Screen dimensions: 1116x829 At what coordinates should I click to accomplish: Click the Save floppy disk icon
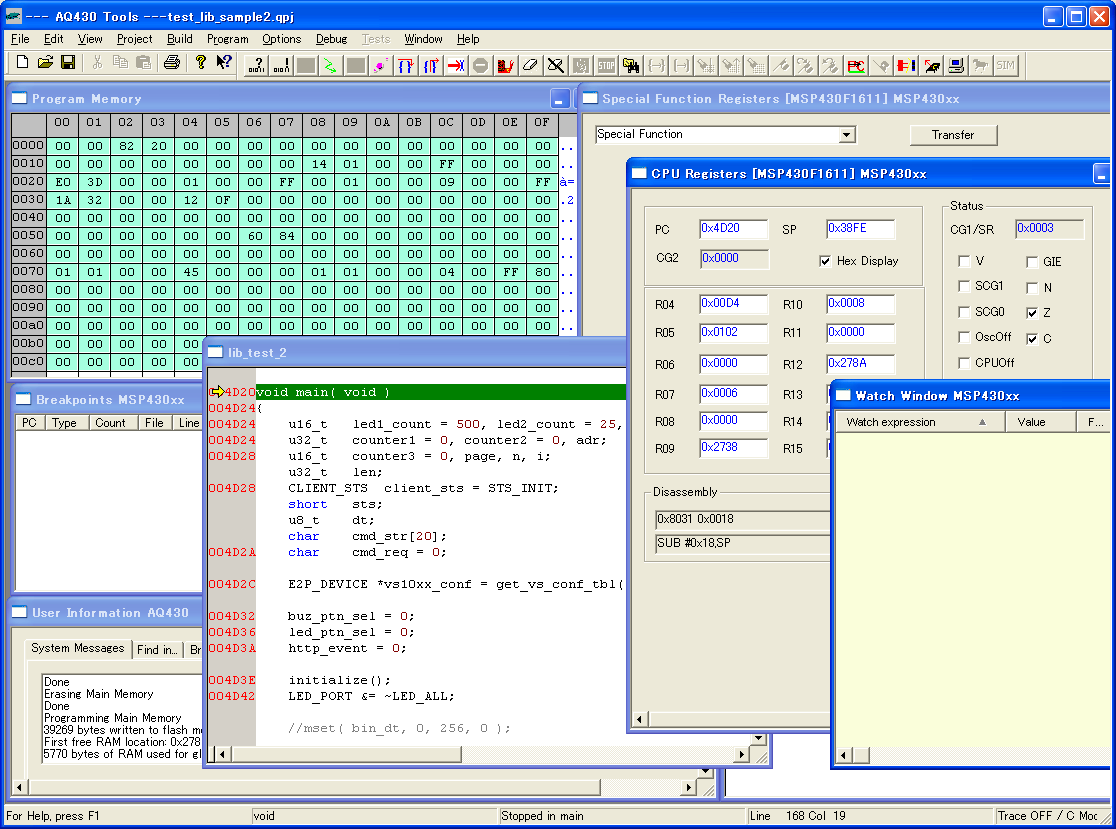(x=68, y=63)
